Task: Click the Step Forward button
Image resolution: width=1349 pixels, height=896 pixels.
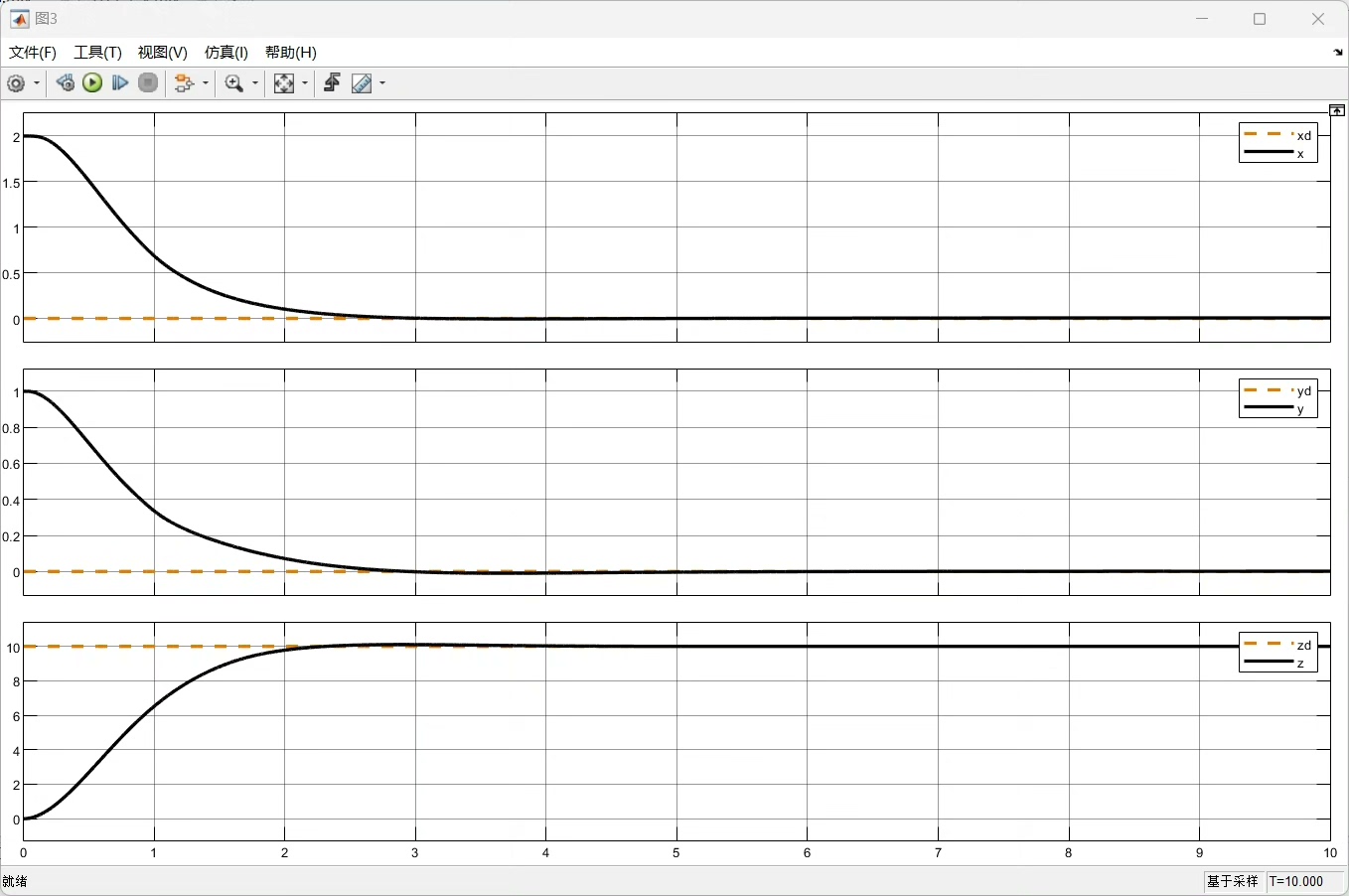Action: pos(120,83)
